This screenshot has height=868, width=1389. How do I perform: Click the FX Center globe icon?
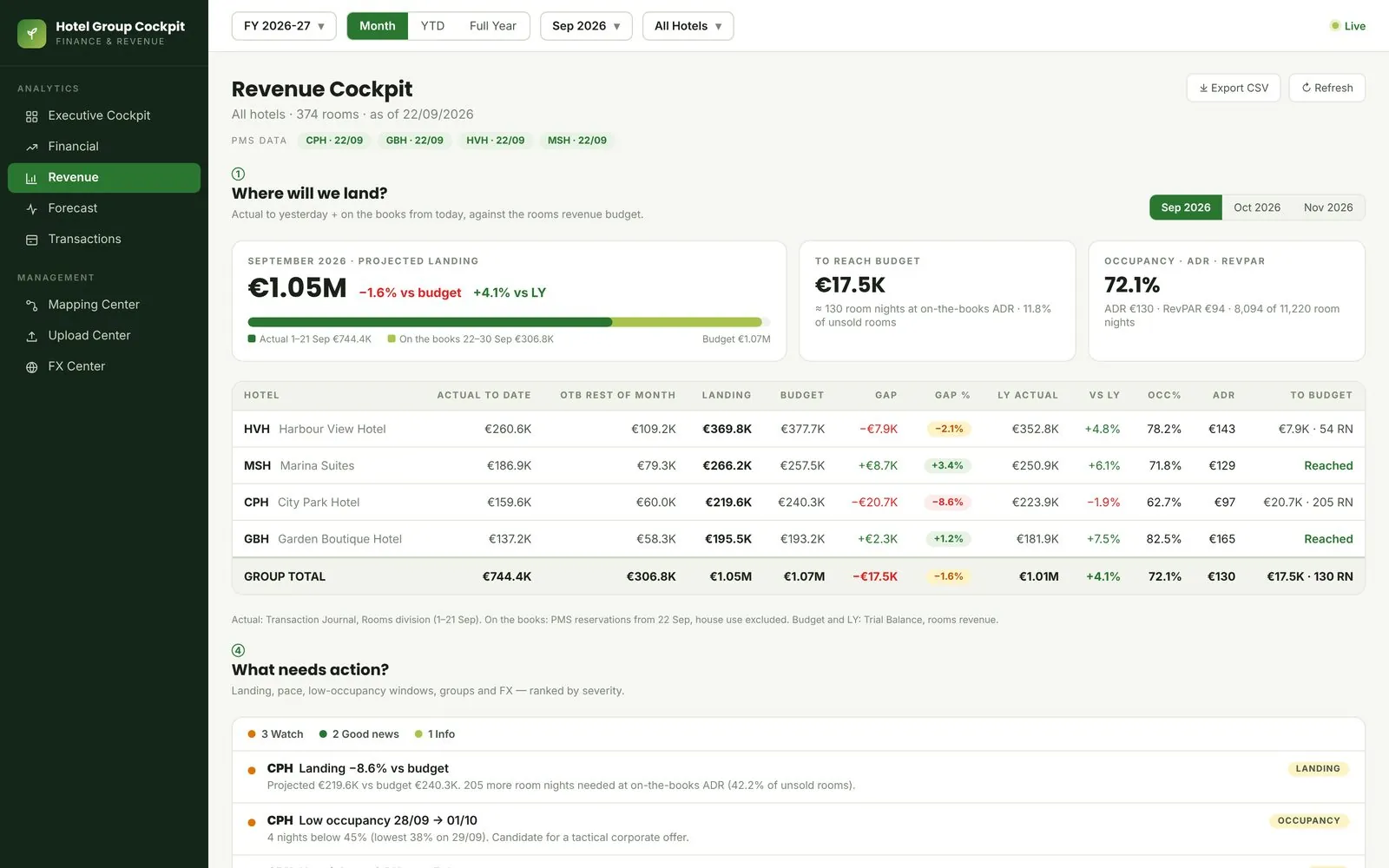coord(32,367)
